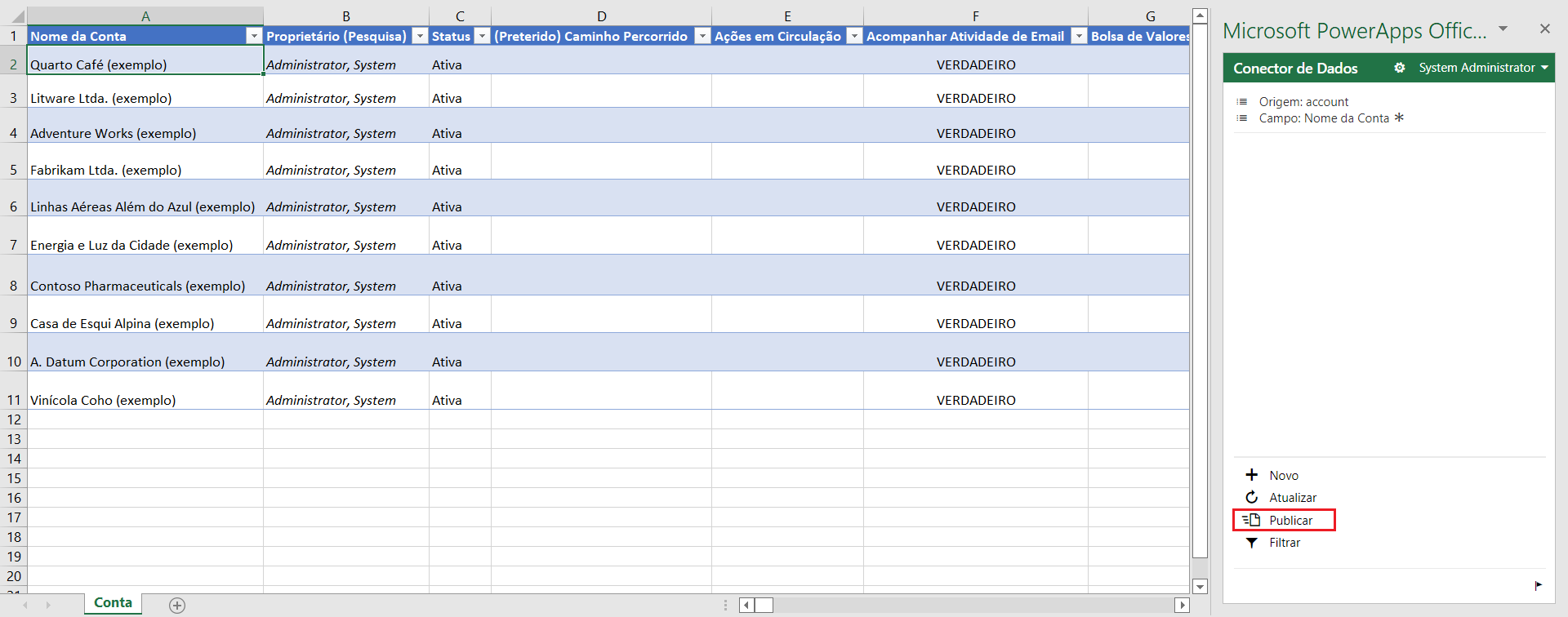Open the Ações em Circulação filter dropdown
This screenshot has height=617, width=1568.
point(853,36)
